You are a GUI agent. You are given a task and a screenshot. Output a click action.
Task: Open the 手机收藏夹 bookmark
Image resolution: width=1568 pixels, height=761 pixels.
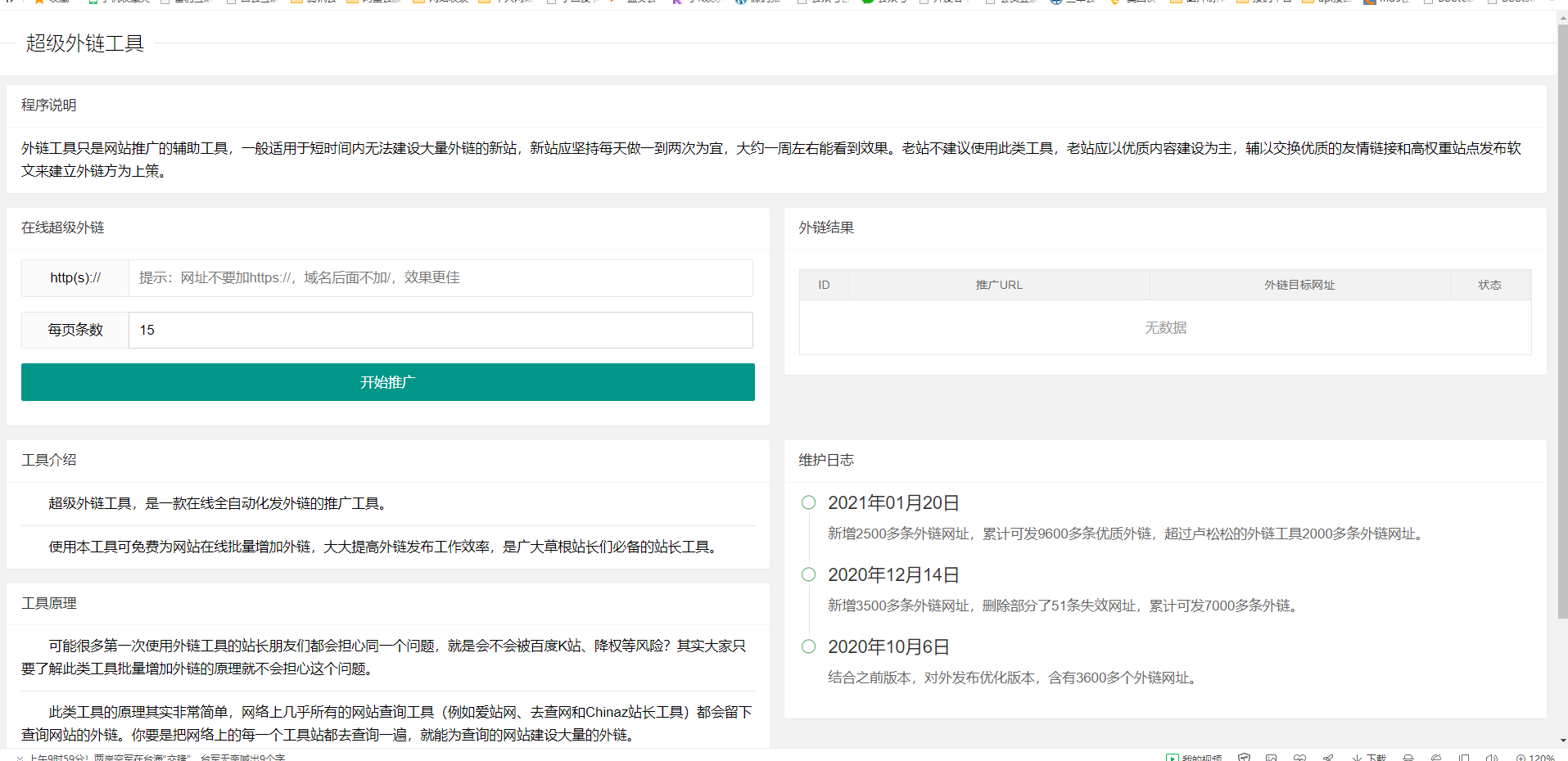tap(123, 2)
